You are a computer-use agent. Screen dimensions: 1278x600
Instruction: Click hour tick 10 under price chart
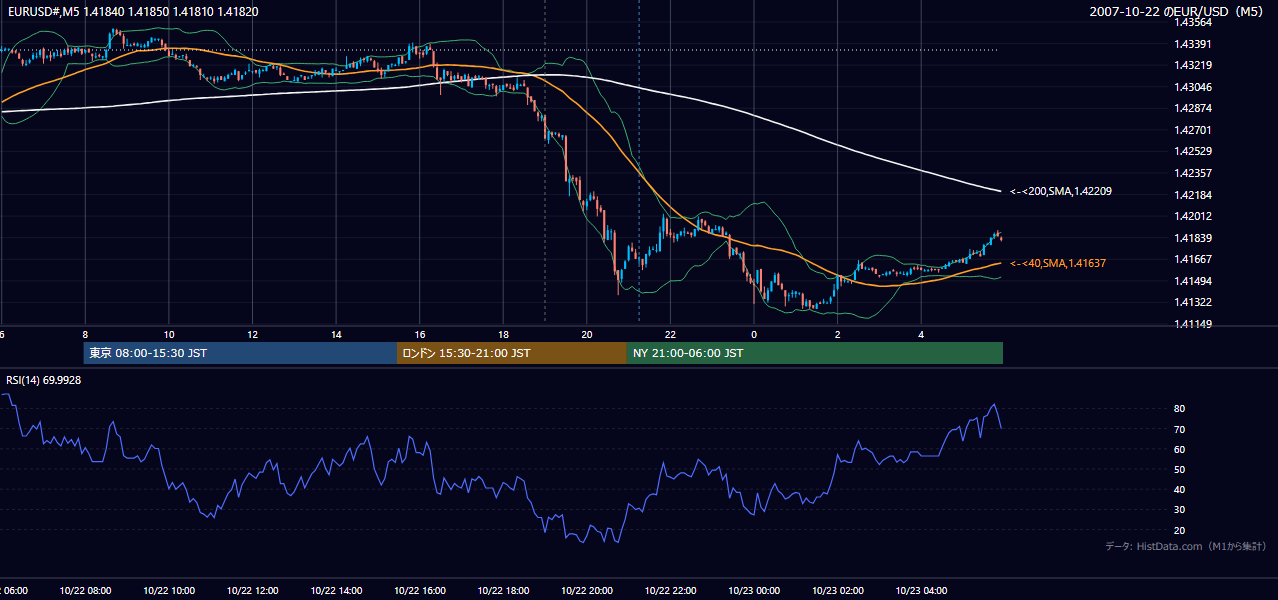click(169, 334)
